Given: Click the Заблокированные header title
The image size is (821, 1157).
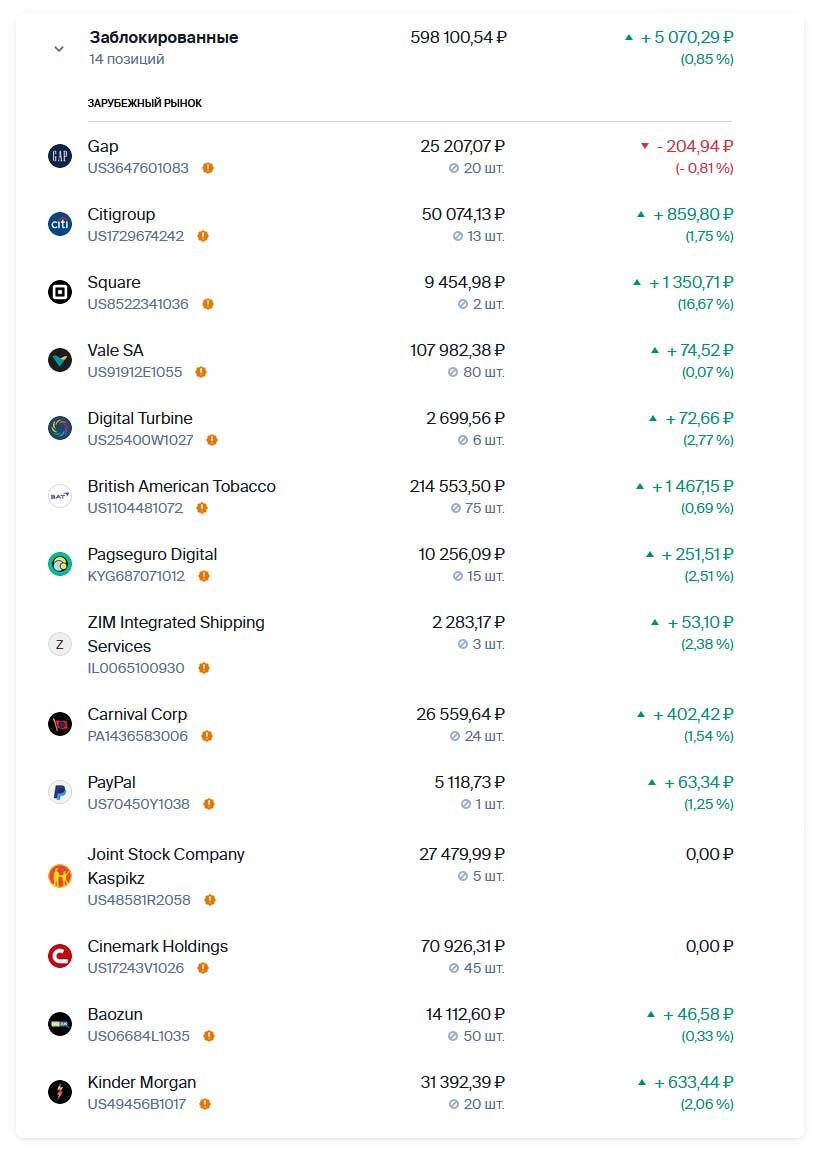Looking at the screenshot, I should pos(164,38).
